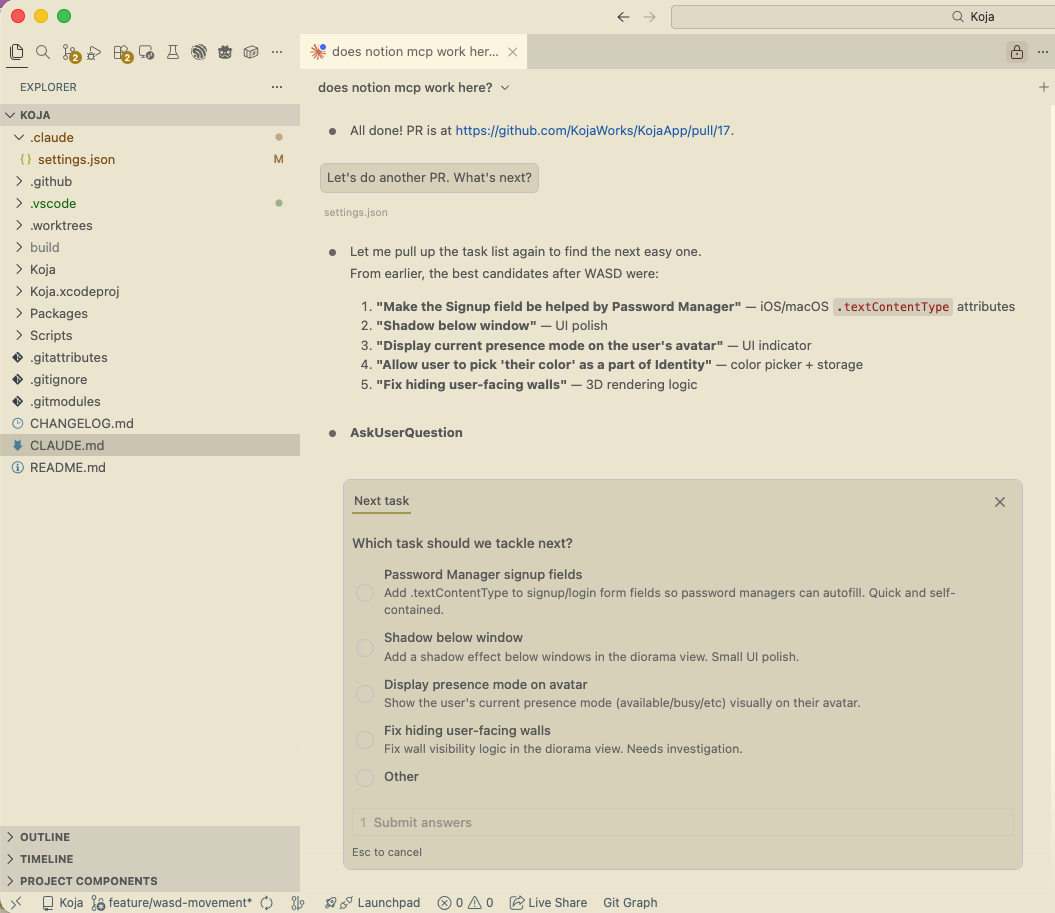Choose the Shadow below window option
Screen dimensions: 1055x913
(365, 647)
